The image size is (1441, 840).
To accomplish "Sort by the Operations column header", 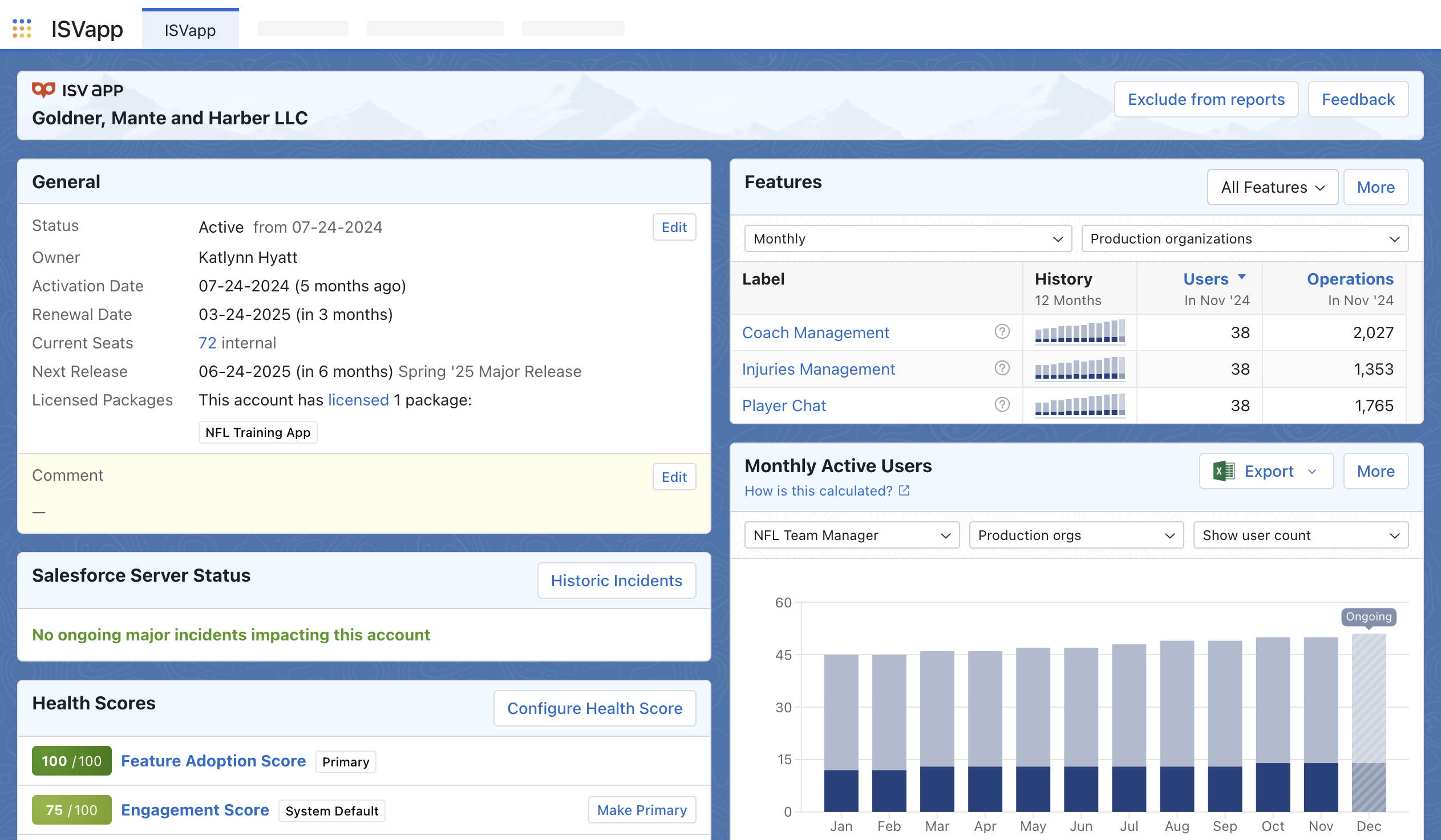I will coord(1350,279).
